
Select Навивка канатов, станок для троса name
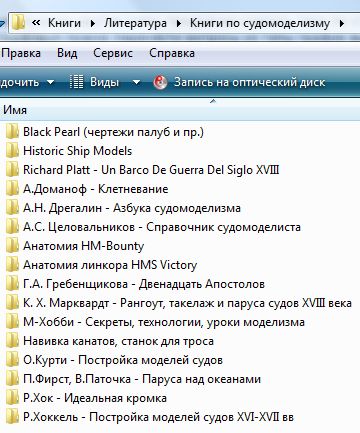point(118,341)
